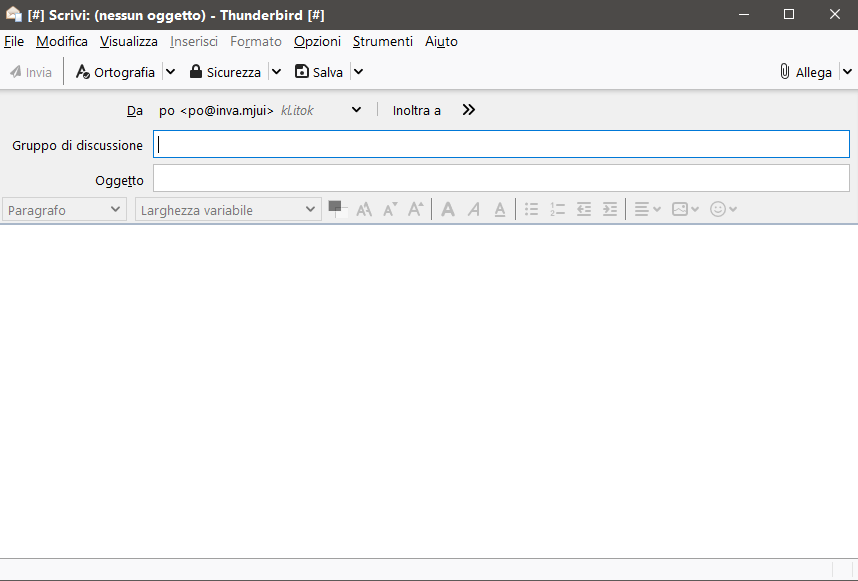Click the Invia send button
Image resolution: width=858 pixels, height=581 pixels.
31,72
